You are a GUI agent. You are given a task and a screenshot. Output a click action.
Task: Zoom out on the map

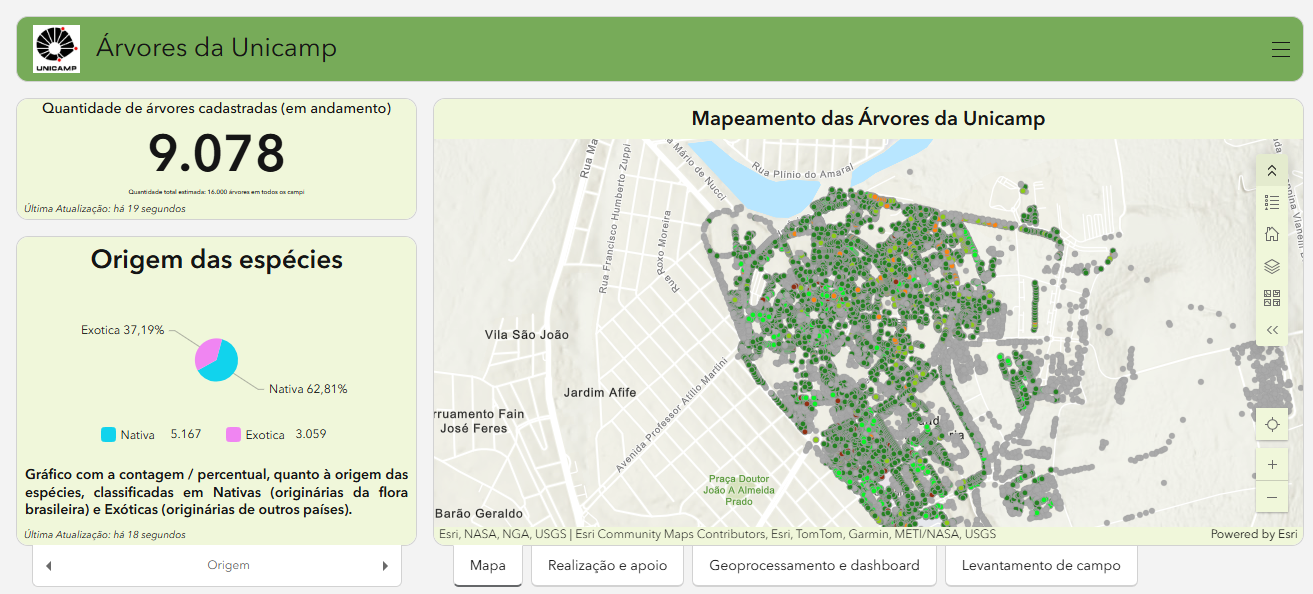tap(1272, 497)
